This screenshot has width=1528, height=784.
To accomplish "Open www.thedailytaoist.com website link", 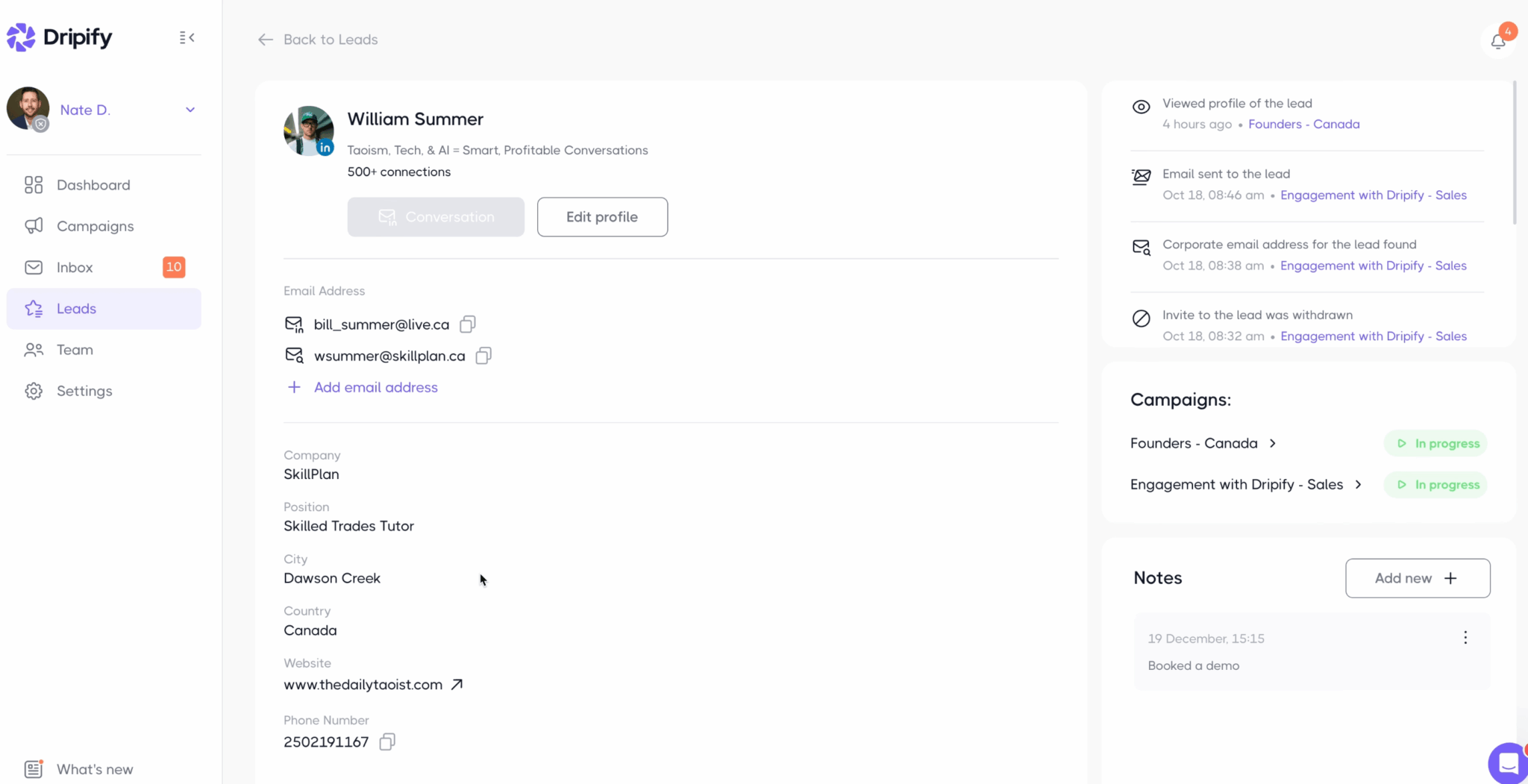I will (x=363, y=684).
